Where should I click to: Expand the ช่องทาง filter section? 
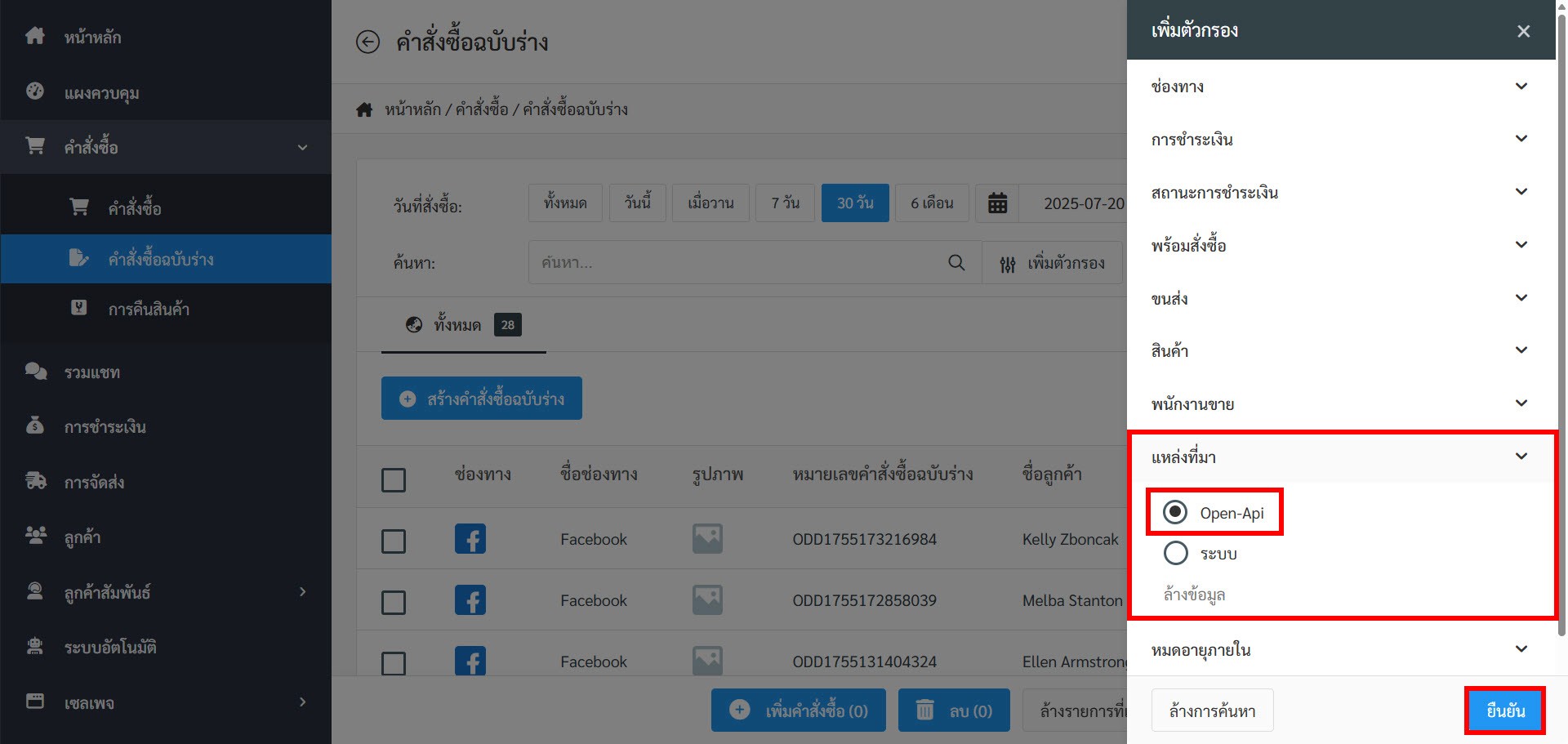pos(1341,87)
